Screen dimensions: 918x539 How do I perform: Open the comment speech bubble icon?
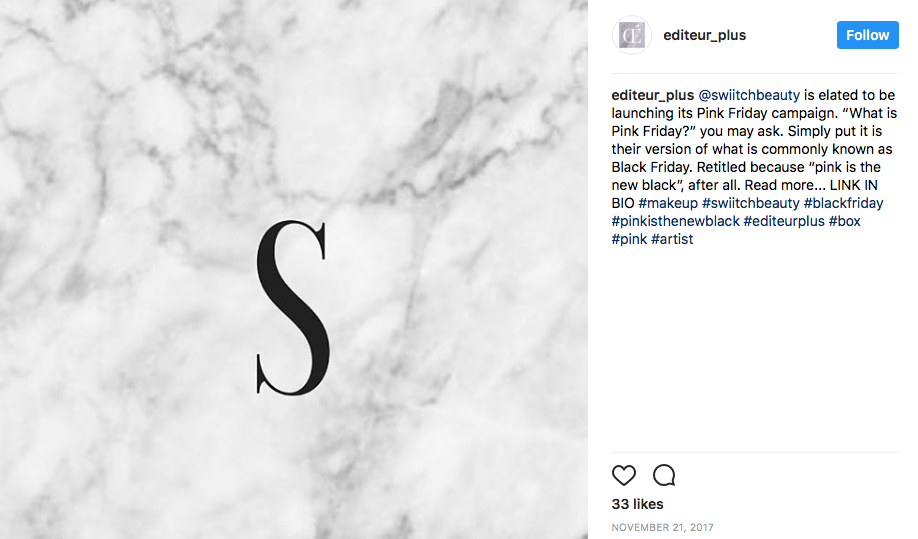[x=664, y=475]
